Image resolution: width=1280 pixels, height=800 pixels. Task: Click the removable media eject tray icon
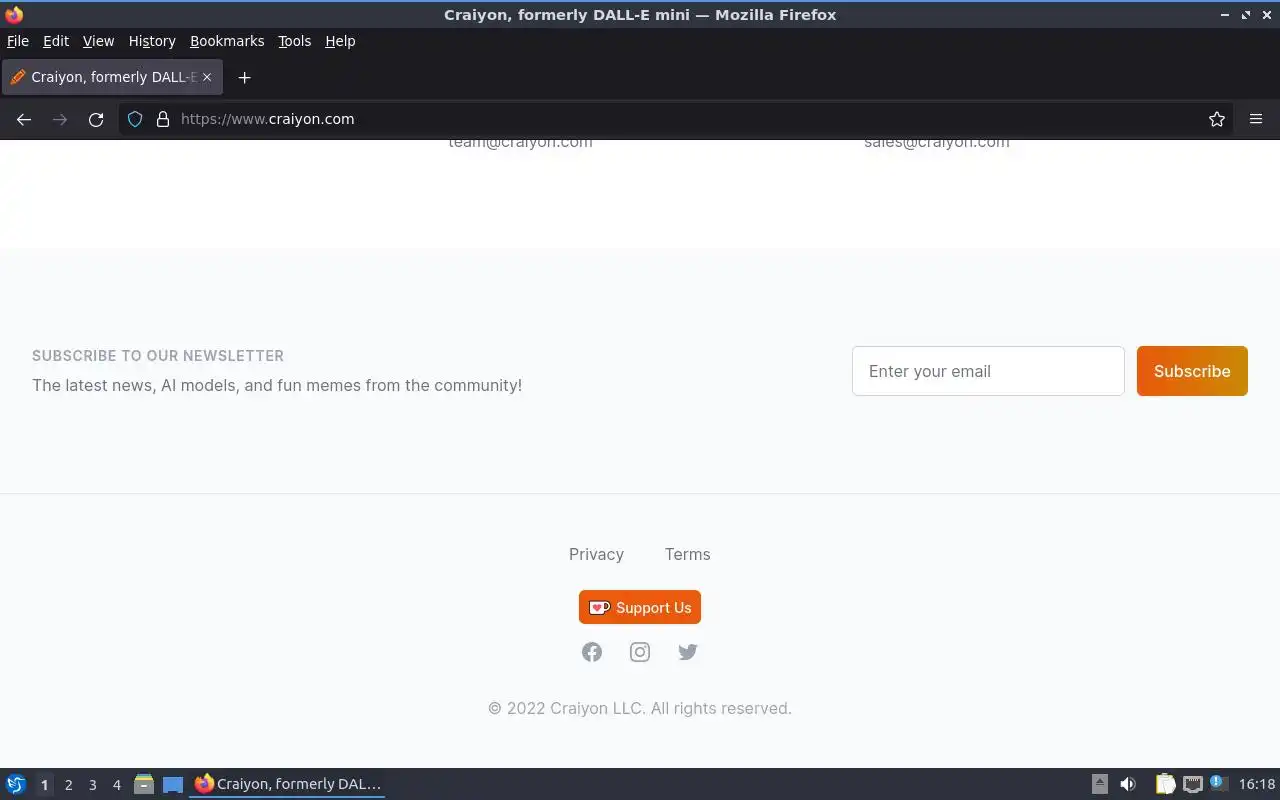tap(1100, 784)
